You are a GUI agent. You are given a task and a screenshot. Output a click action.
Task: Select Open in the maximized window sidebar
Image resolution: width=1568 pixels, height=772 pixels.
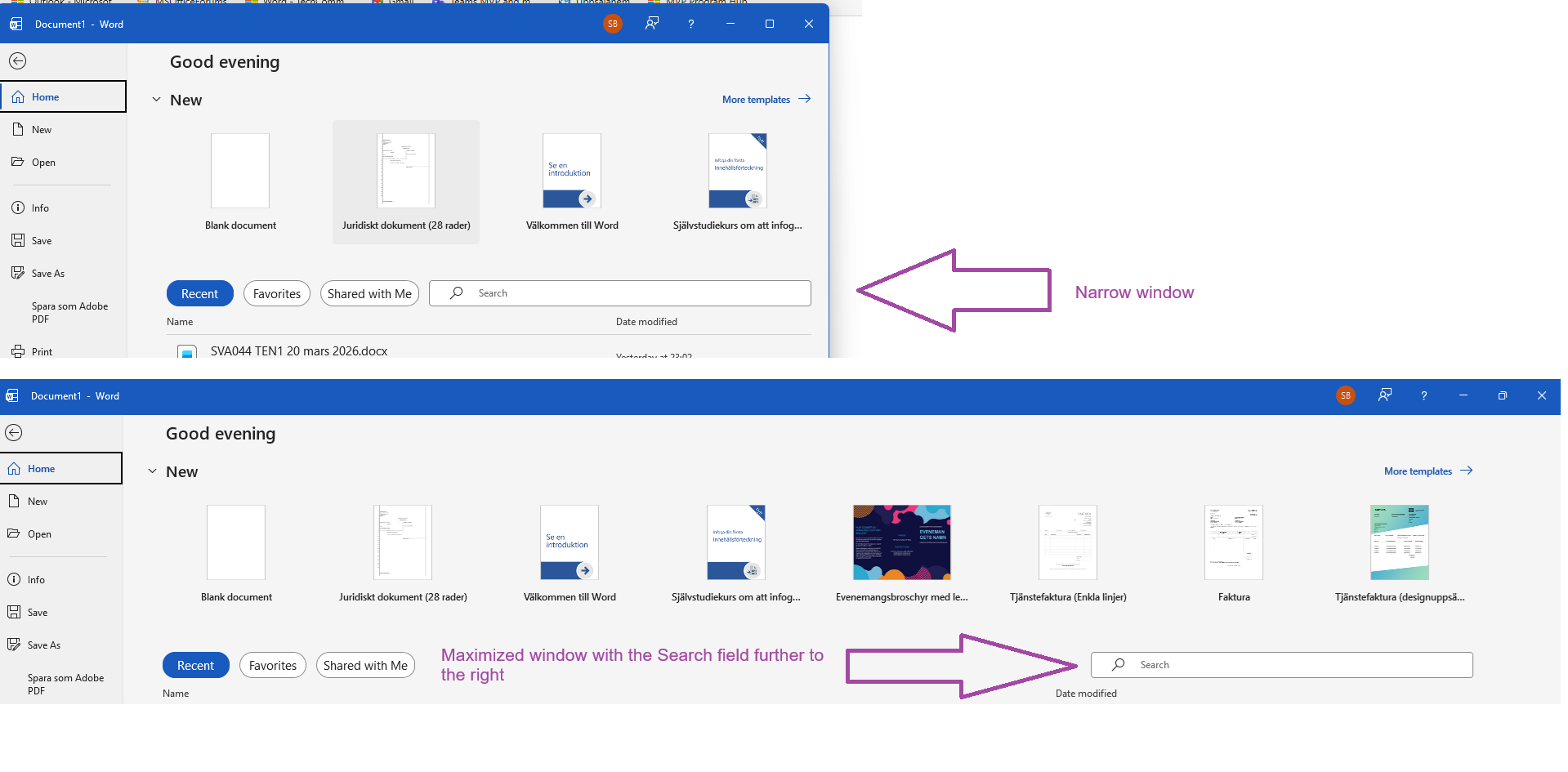click(x=61, y=533)
